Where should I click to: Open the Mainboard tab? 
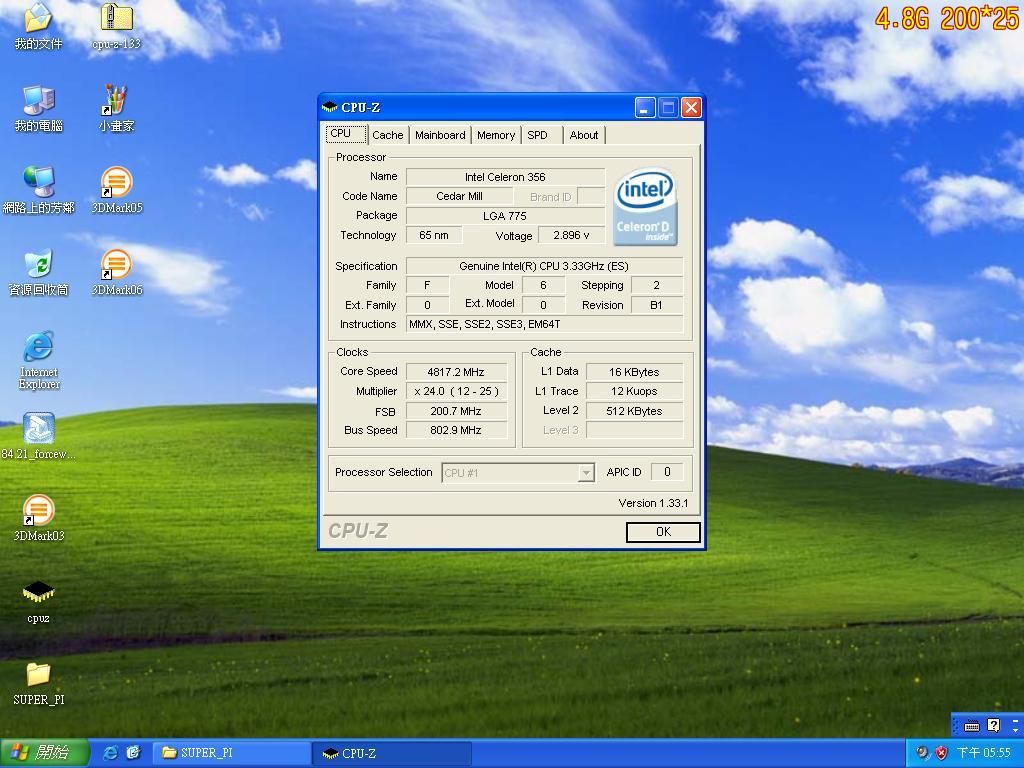tap(440, 135)
